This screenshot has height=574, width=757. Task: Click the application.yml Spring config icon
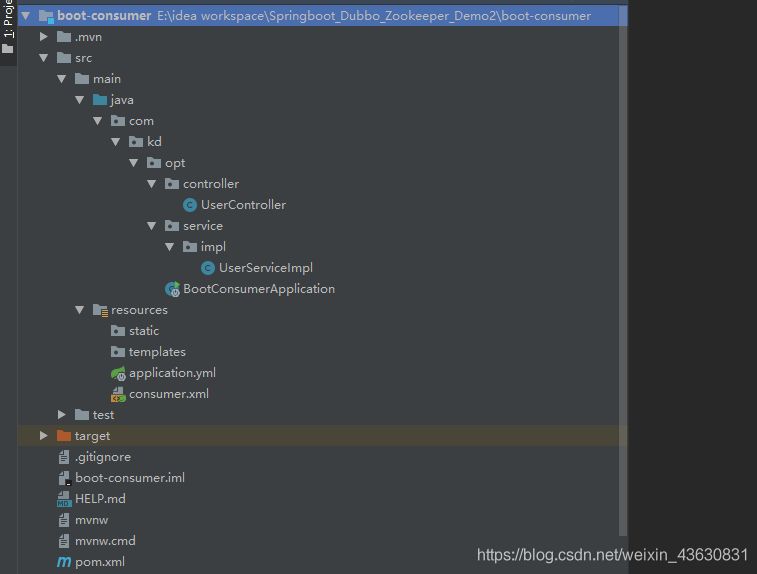click(x=118, y=373)
